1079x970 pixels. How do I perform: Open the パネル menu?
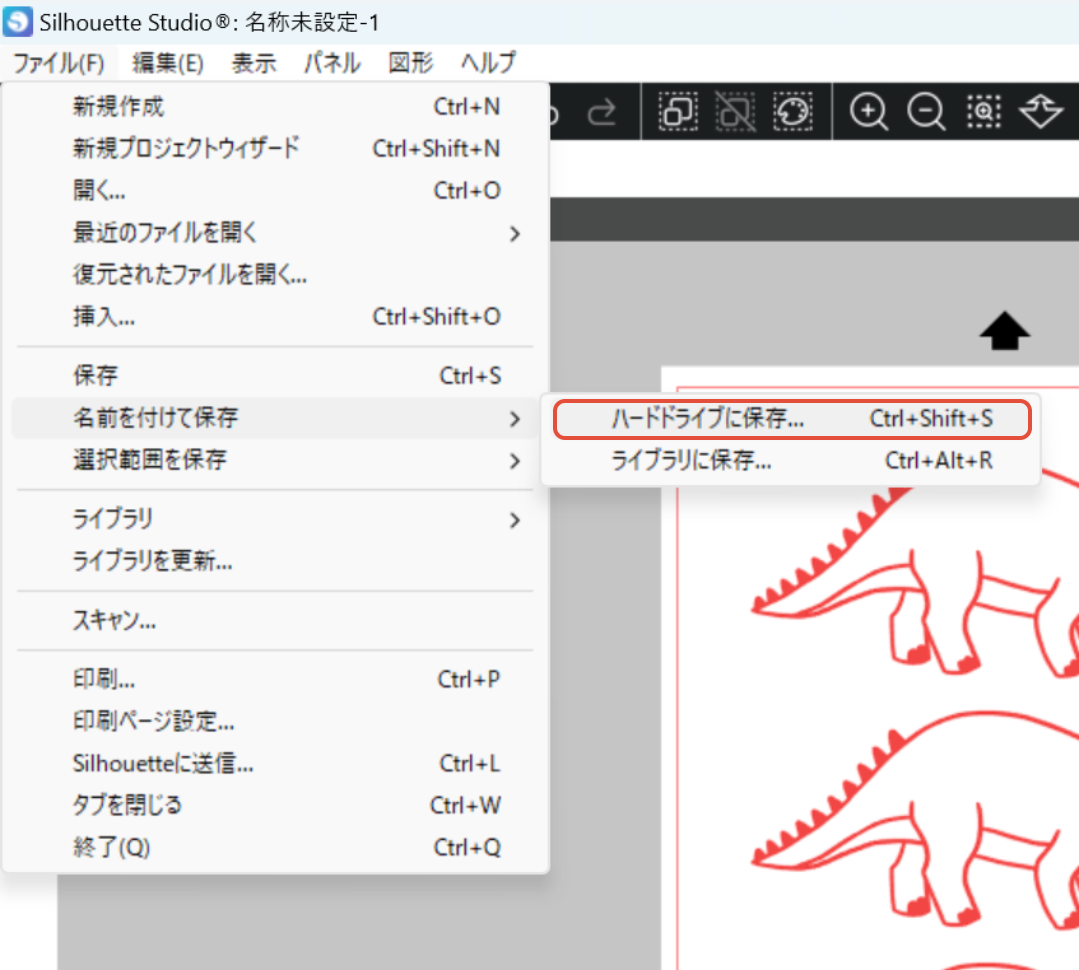[332, 63]
